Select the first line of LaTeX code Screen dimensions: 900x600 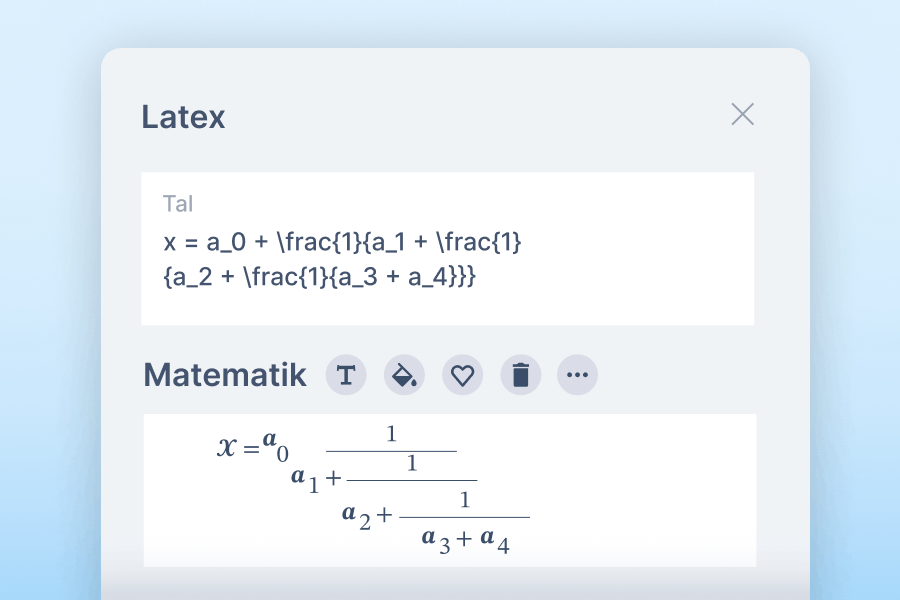341,241
